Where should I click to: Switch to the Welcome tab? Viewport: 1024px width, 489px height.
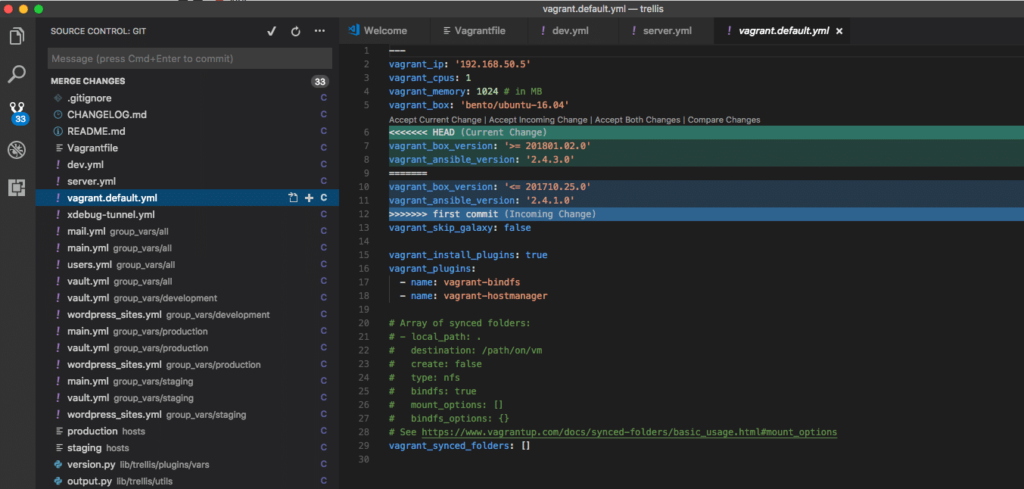[x=385, y=31]
